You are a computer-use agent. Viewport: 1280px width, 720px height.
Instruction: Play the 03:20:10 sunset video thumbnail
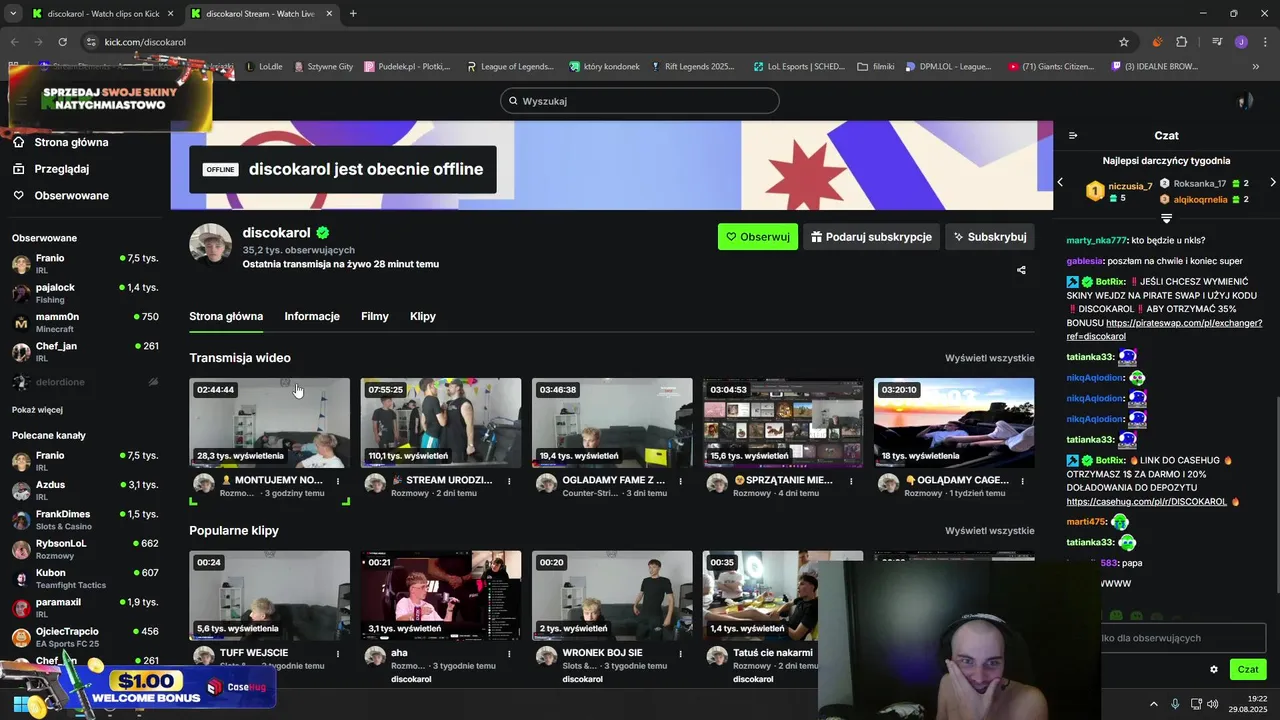tap(954, 423)
